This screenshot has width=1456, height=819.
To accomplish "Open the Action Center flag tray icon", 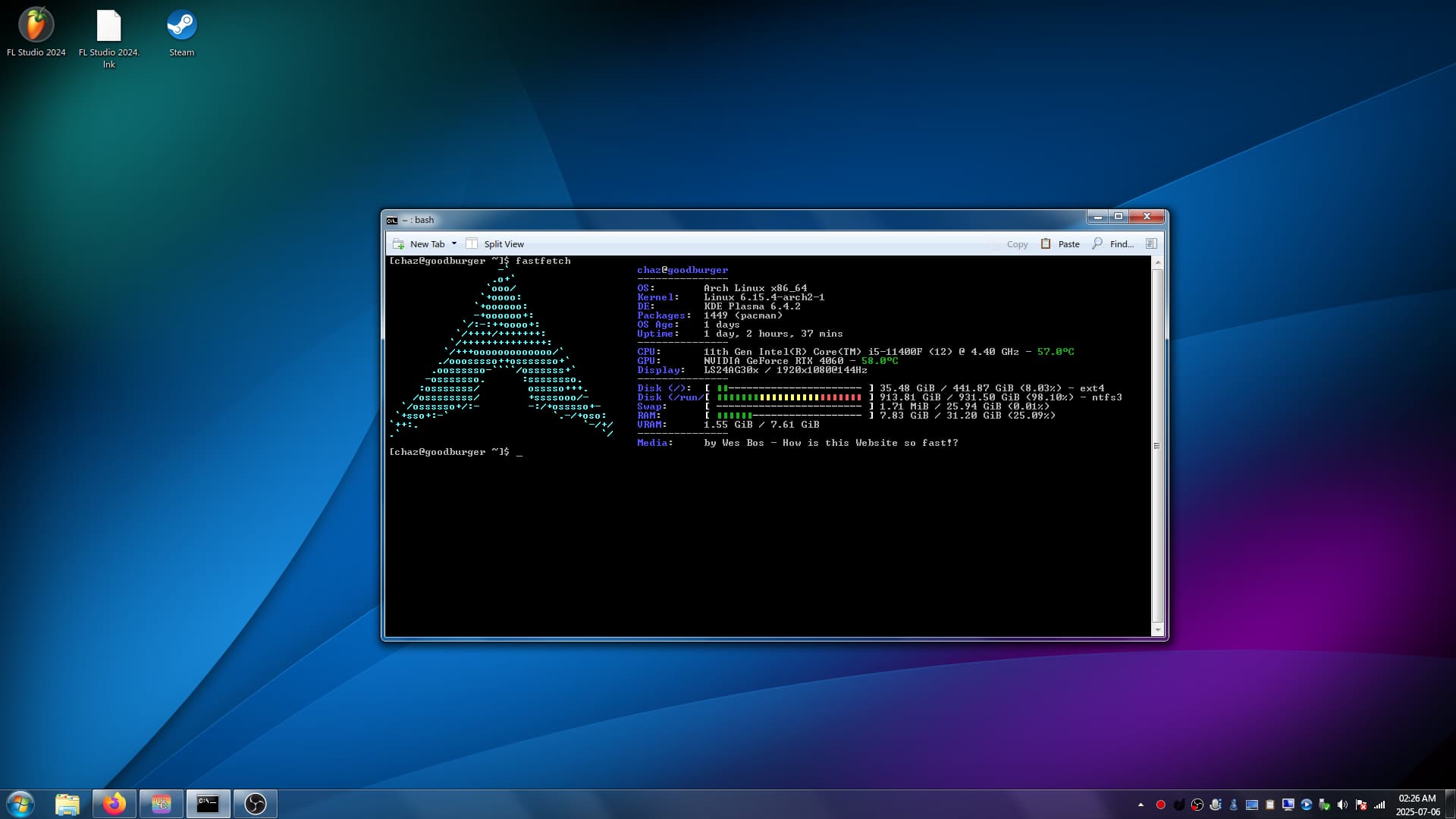I will tap(1361, 805).
